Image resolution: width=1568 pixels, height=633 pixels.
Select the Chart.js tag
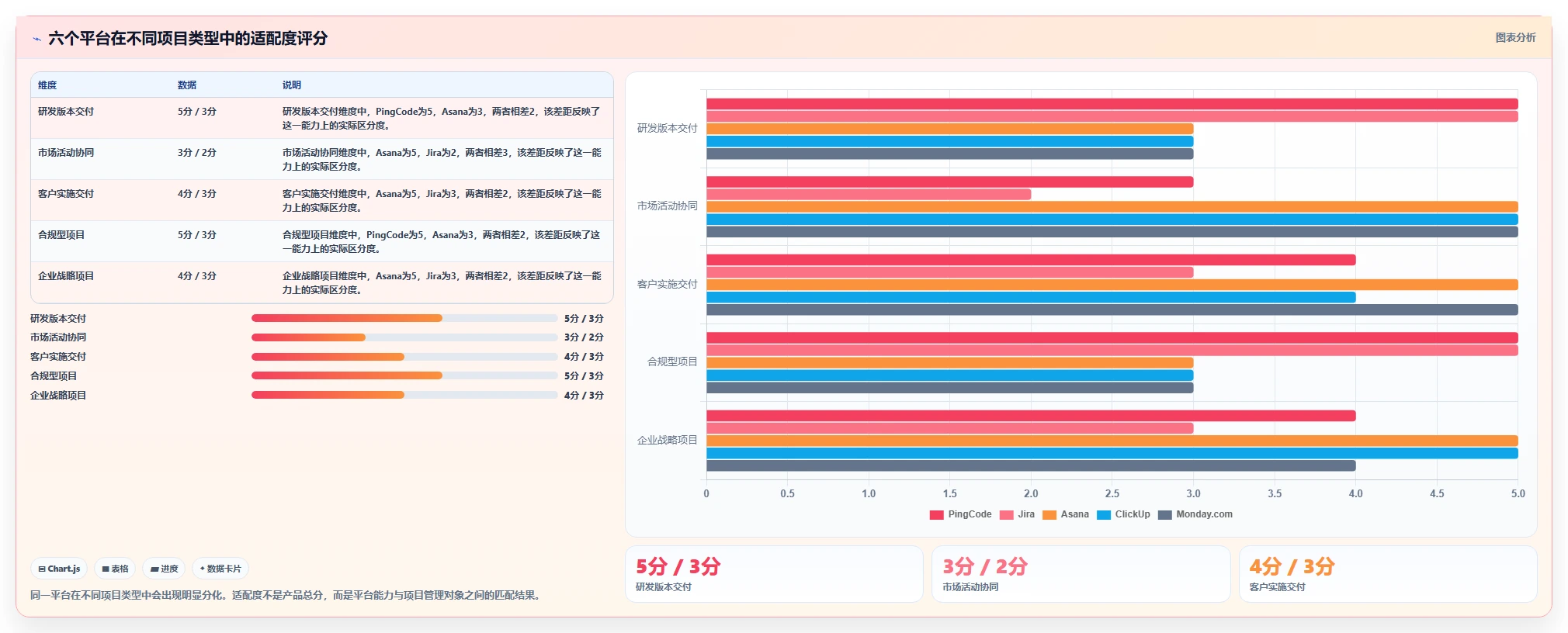click(59, 569)
